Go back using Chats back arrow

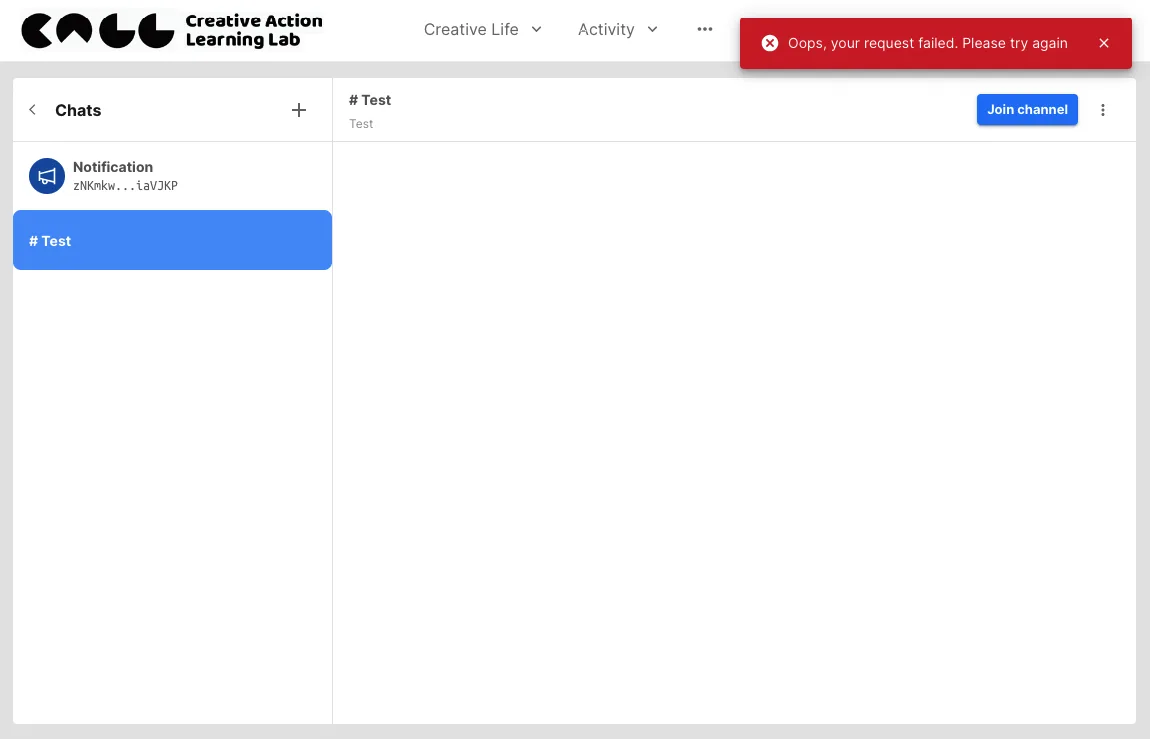[32, 110]
